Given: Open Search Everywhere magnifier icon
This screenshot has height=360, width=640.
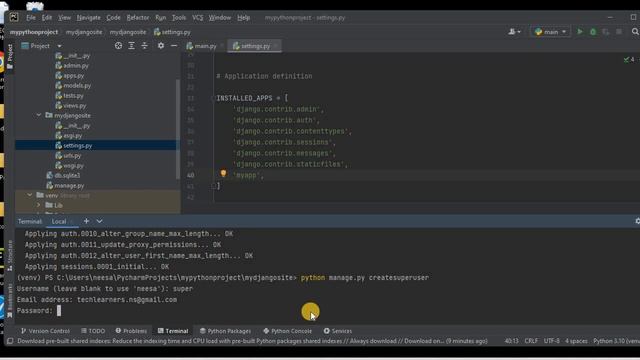Looking at the screenshot, I should 635,32.
